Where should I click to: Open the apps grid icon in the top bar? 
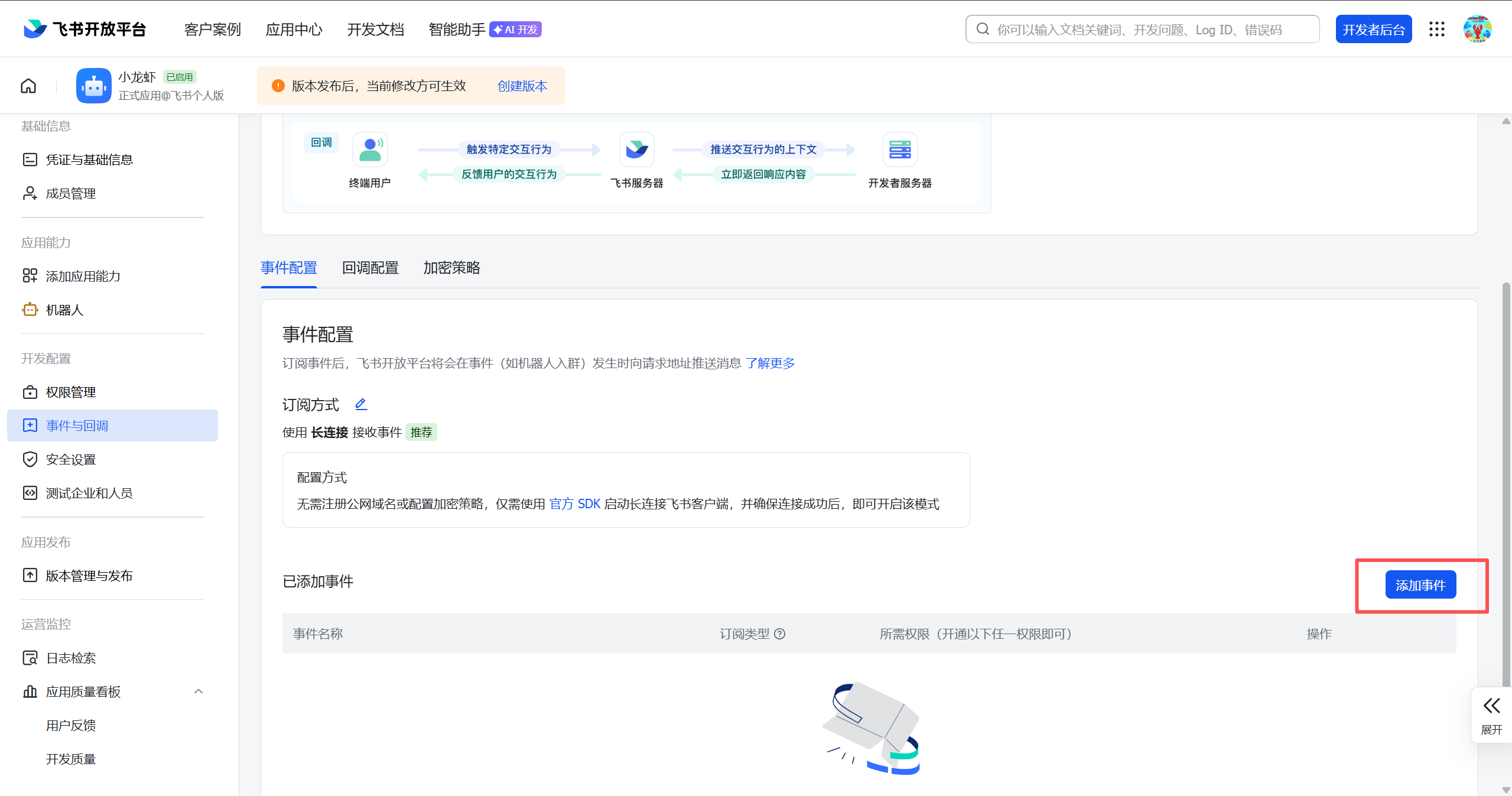pyautogui.click(x=1436, y=30)
